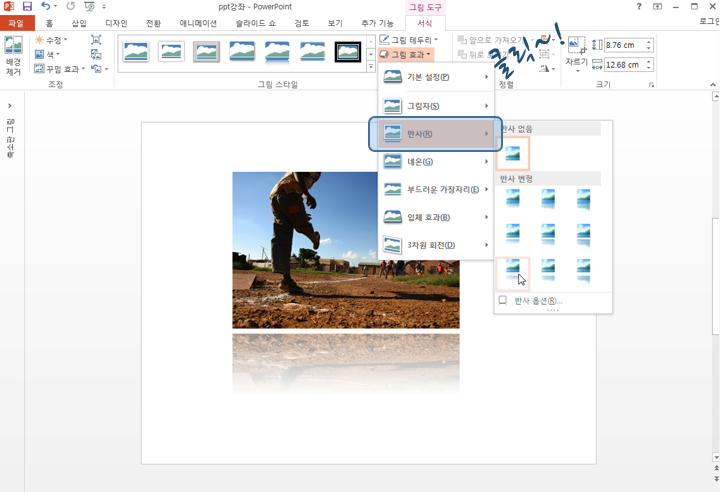Switch to the 검토 tab
Viewport: 720px width, 492px height.
point(302,23)
